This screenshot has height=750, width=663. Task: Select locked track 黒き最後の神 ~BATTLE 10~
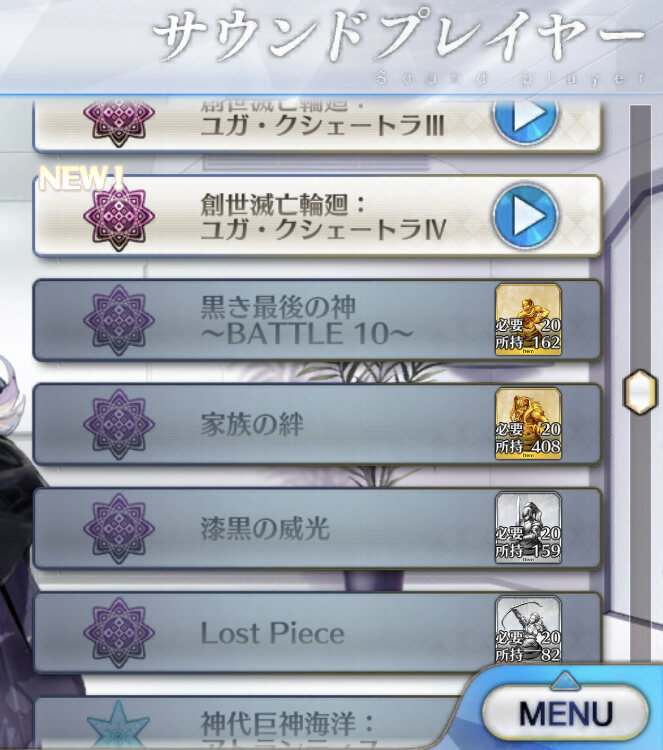click(317, 320)
